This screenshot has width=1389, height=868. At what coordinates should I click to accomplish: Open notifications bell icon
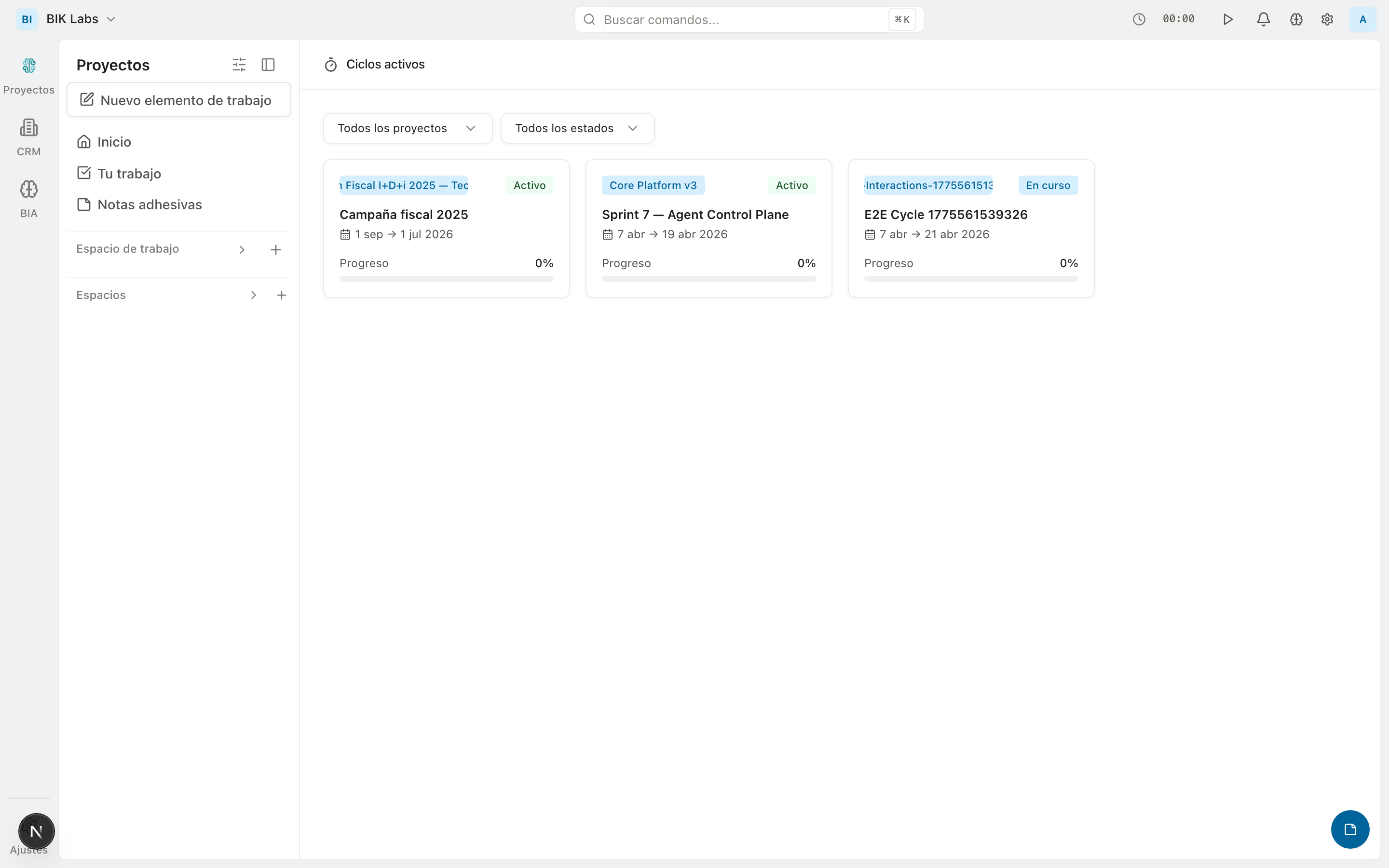click(1263, 19)
